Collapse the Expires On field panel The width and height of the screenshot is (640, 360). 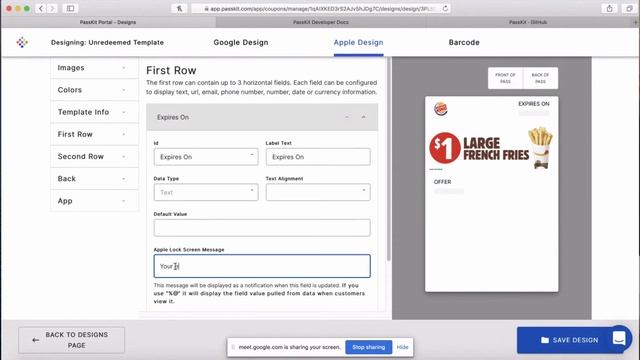point(363,117)
